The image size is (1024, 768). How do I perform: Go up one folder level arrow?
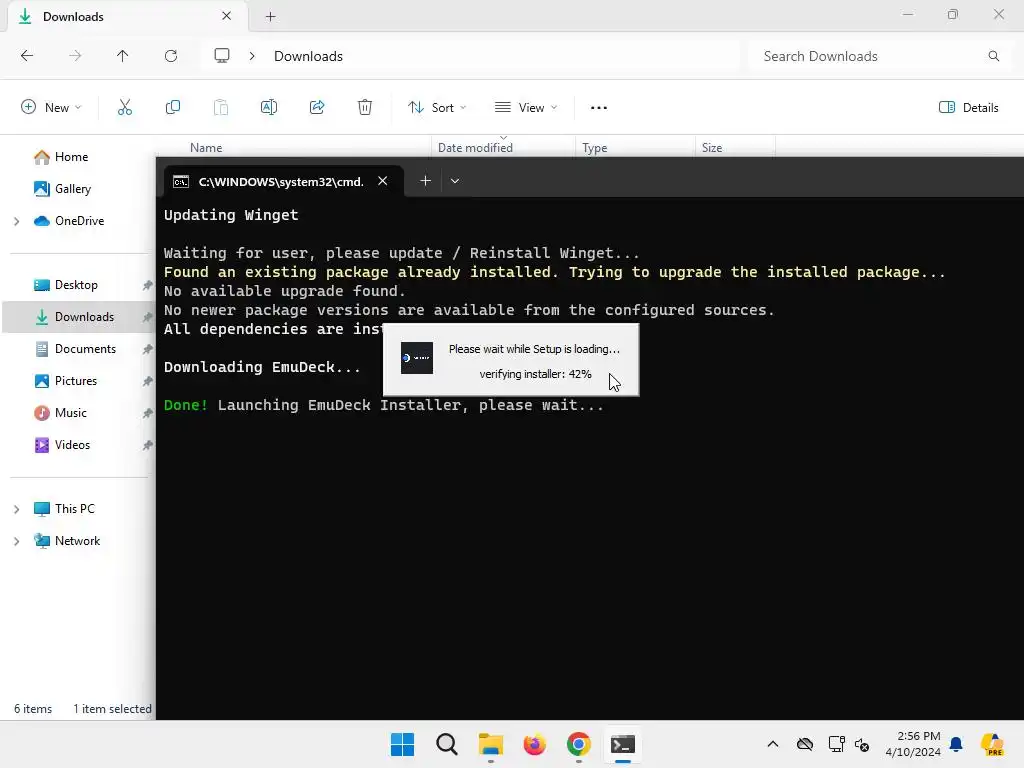pyautogui.click(x=123, y=56)
